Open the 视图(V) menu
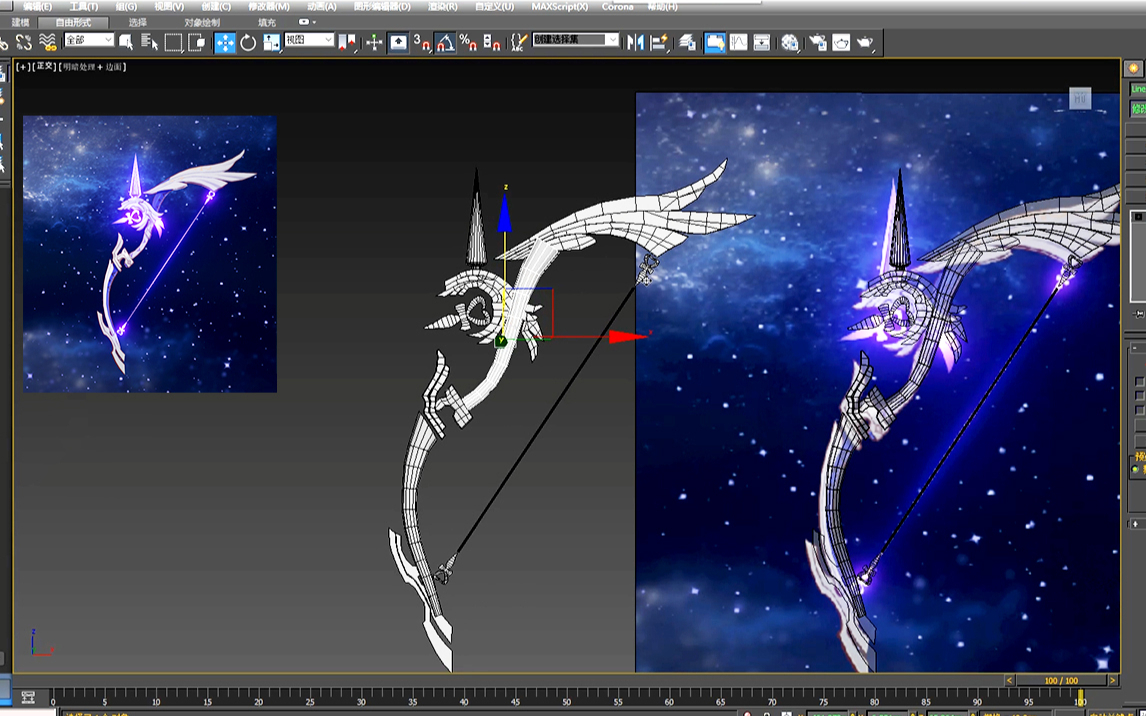1146x716 pixels. click(169, 7)
